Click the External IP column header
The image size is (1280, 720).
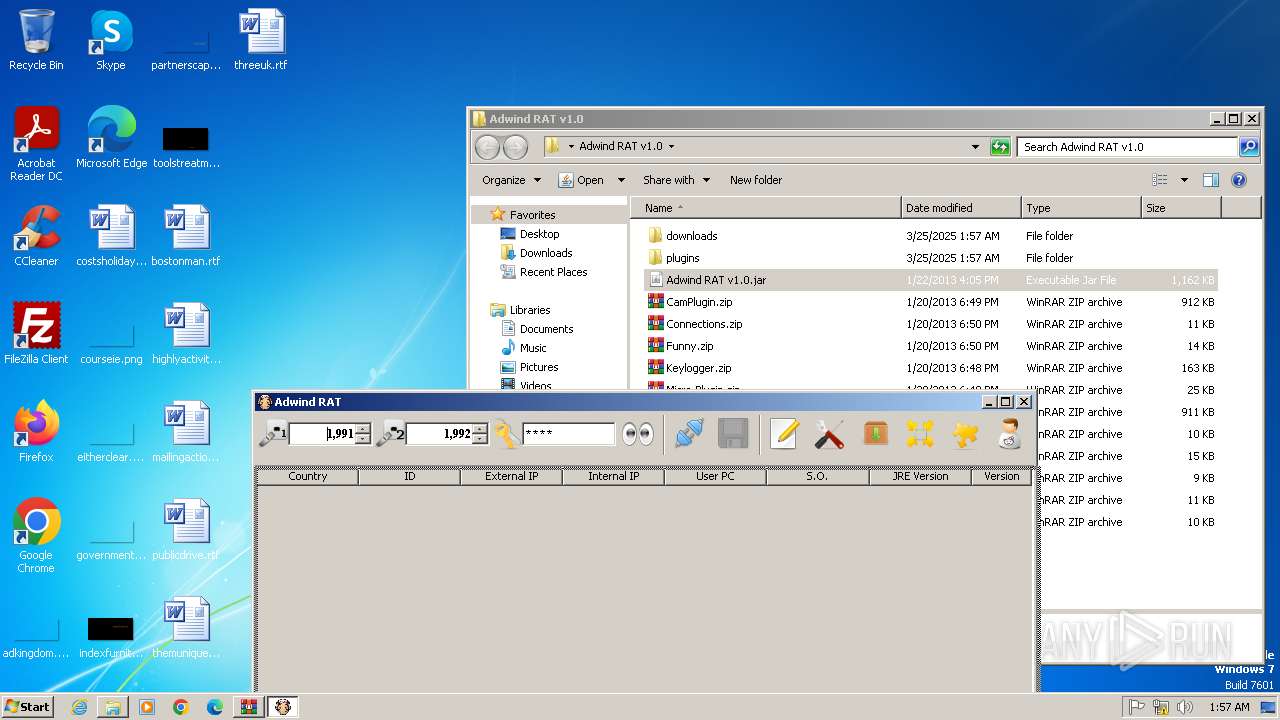coord(511,476)
